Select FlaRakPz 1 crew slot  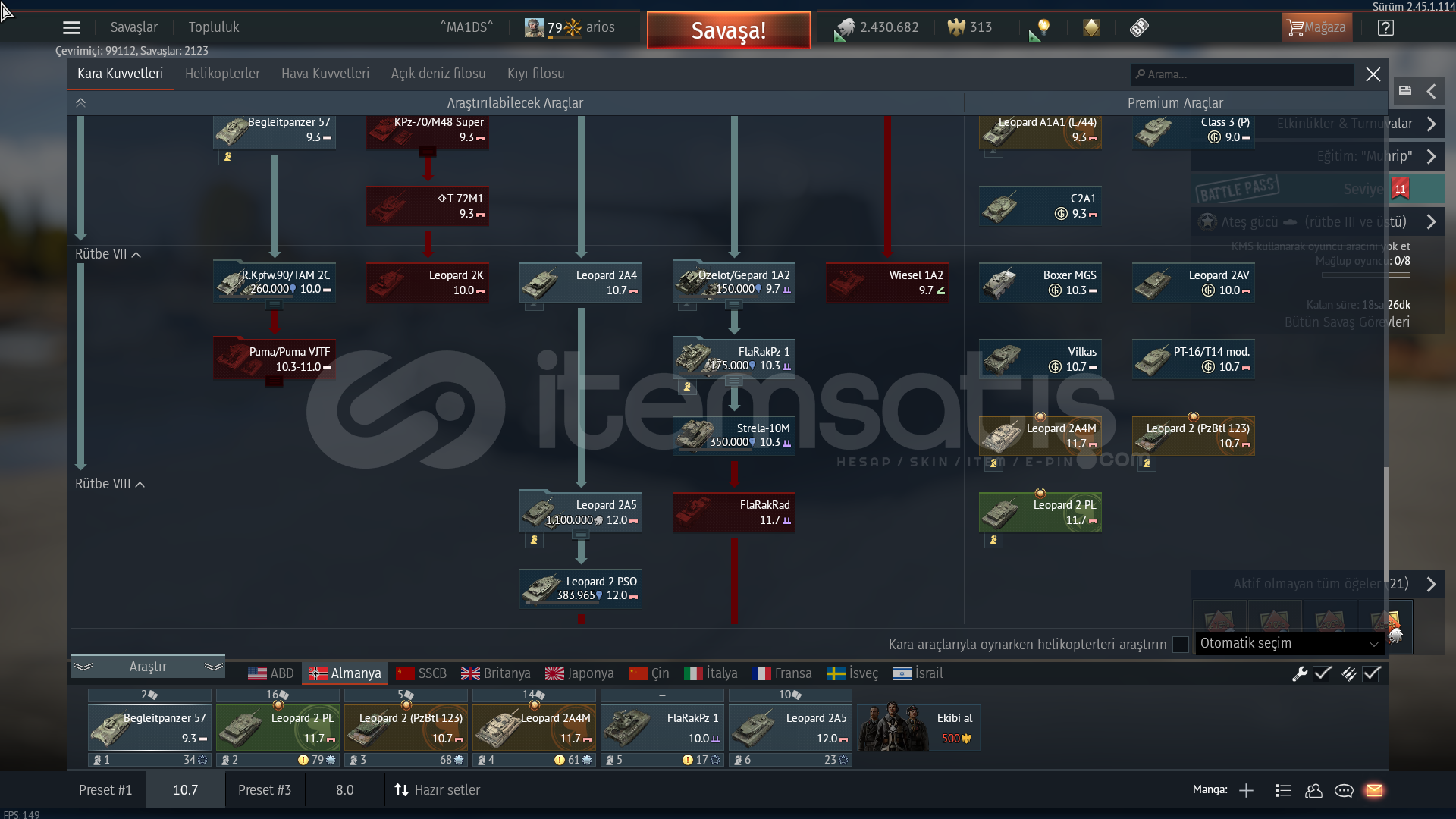click(x=662, y=728)
